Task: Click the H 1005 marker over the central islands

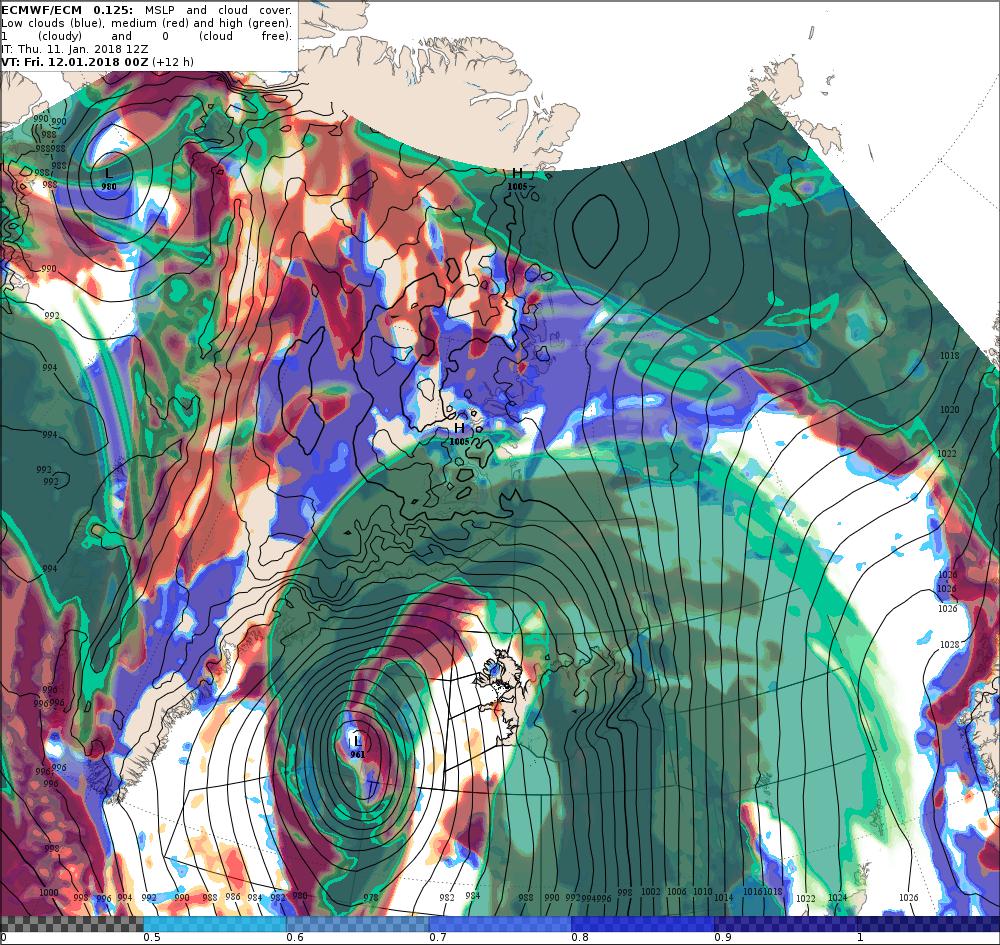Action: pyautogui.click(x=459, y=434)
